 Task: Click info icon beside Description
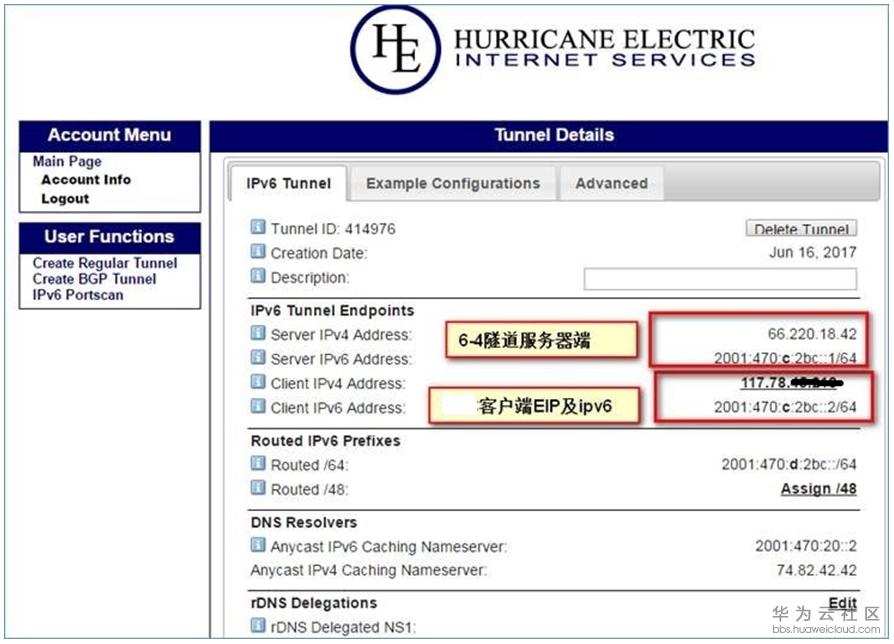[258, 276]
